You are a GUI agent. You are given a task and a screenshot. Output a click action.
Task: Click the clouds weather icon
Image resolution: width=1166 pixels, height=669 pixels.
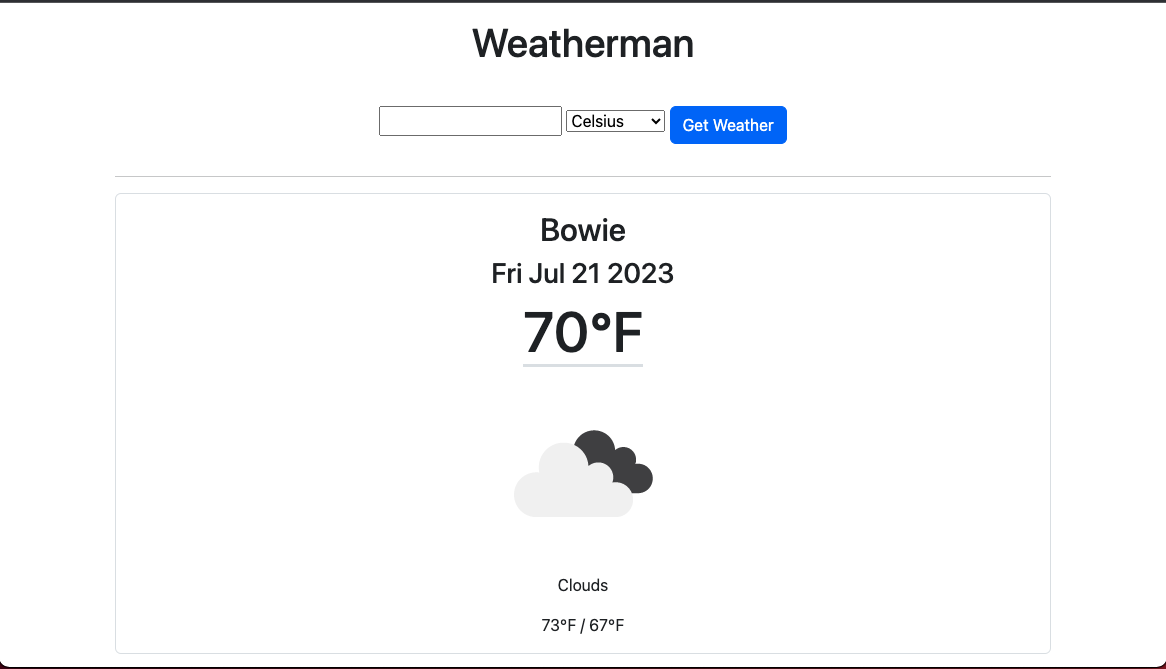coord(583,473)
